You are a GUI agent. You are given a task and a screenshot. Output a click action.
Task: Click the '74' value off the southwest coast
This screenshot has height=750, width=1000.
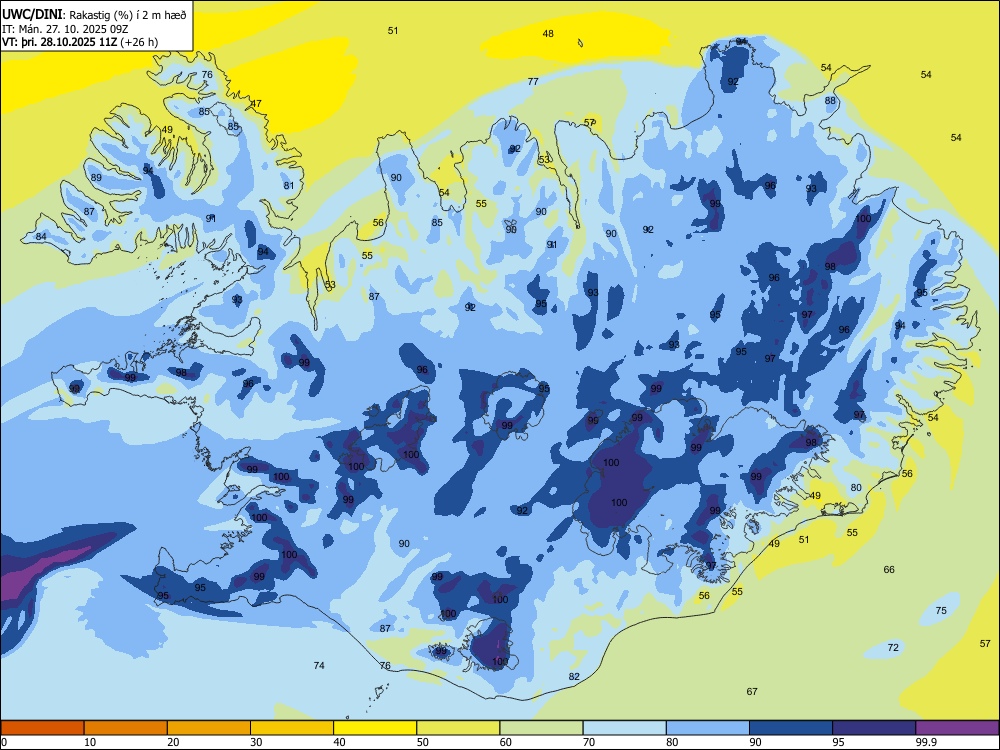(319, 666)
